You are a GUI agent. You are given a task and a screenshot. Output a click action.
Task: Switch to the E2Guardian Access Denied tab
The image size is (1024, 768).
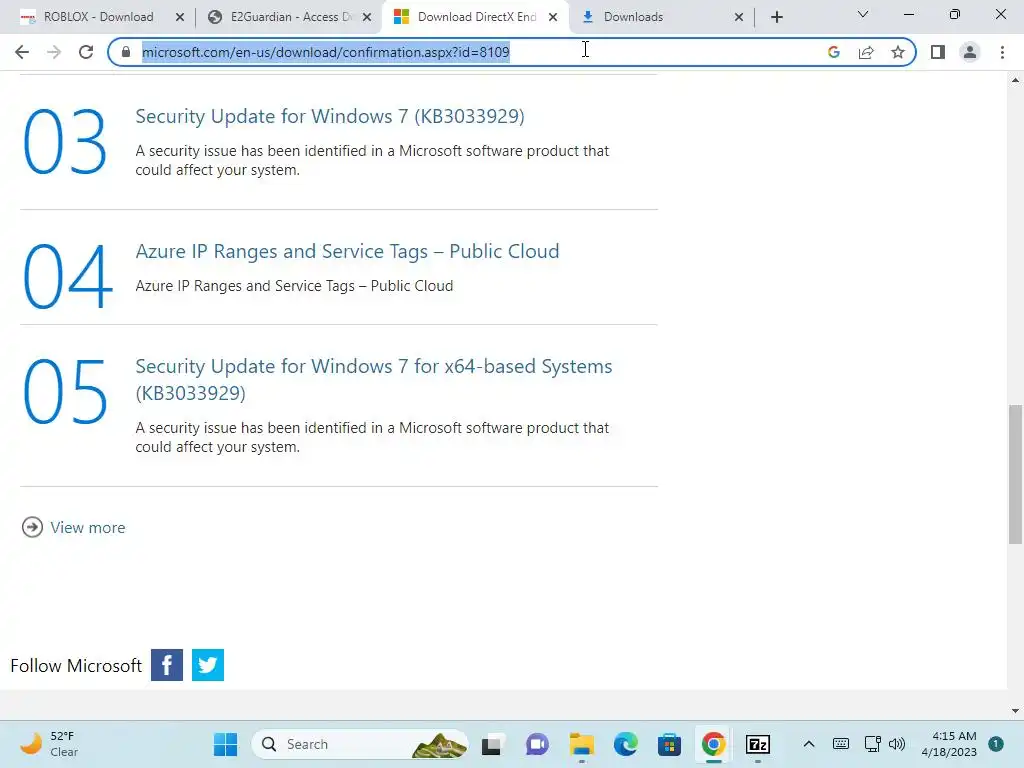pyautogui.click(x=291, y=17)
